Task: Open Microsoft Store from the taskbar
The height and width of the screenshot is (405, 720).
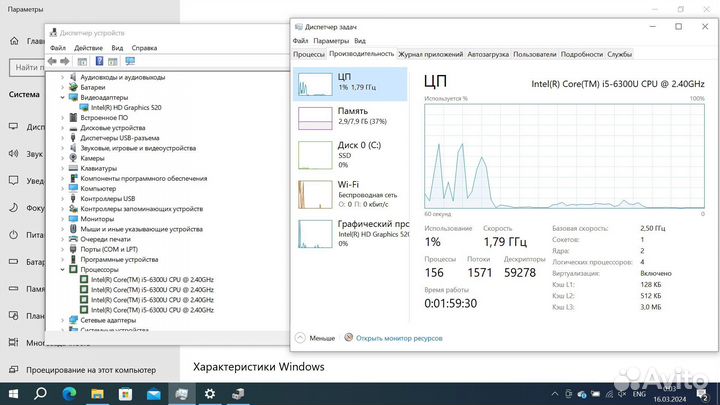Action: 125,394
